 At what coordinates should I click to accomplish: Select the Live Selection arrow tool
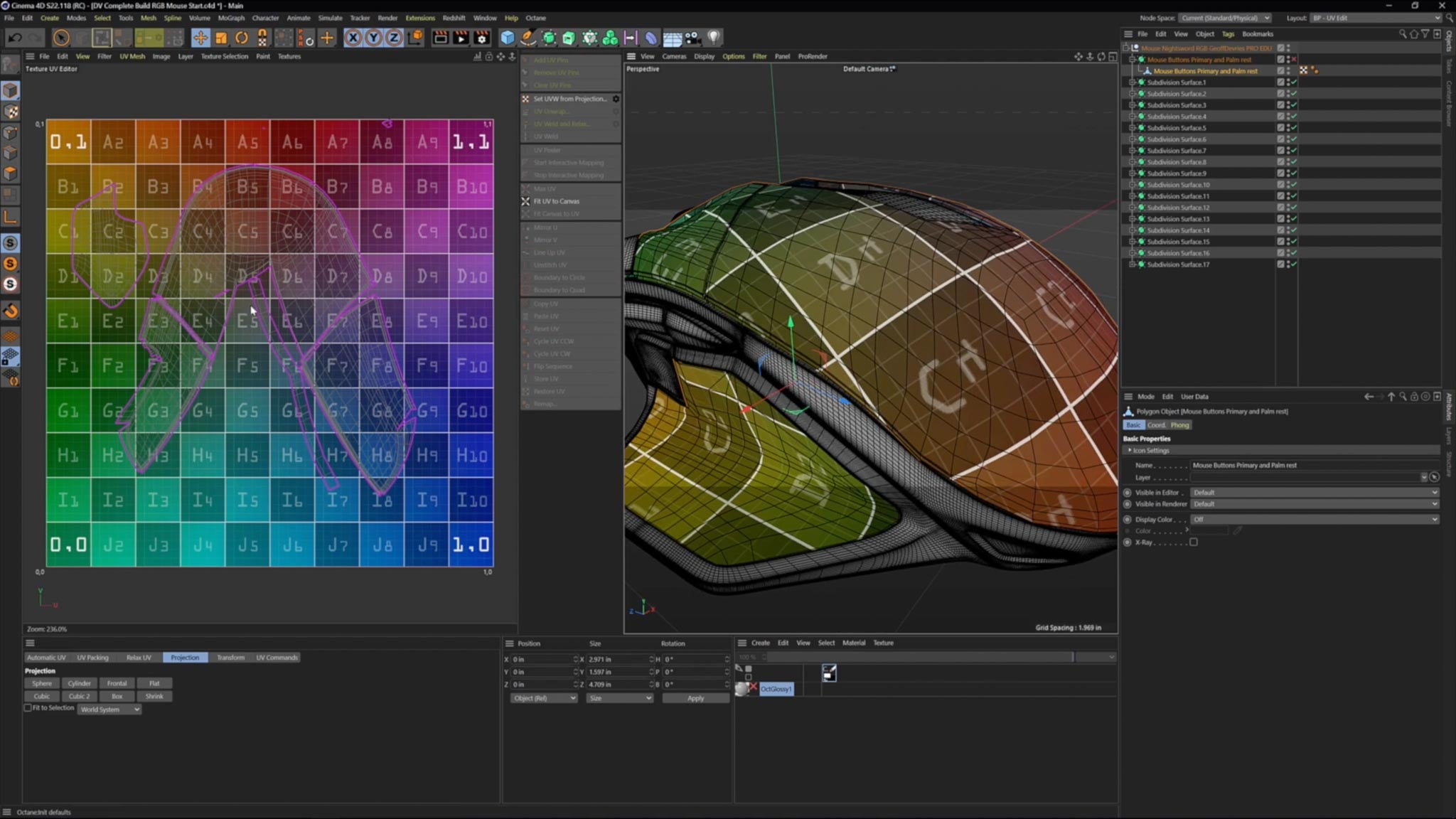61,38
